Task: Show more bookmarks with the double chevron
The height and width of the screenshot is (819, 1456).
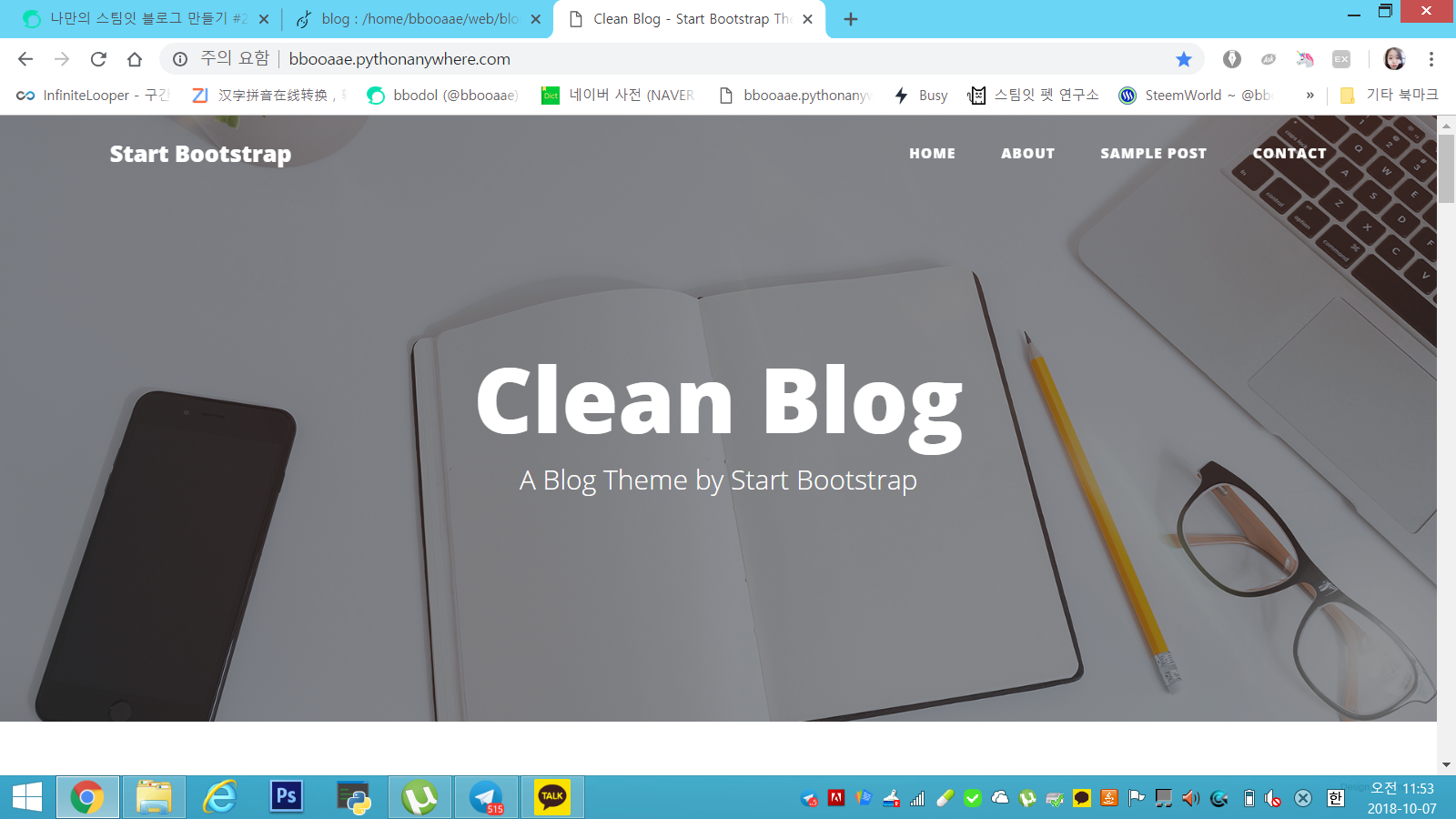Action: click(1310, 95)
